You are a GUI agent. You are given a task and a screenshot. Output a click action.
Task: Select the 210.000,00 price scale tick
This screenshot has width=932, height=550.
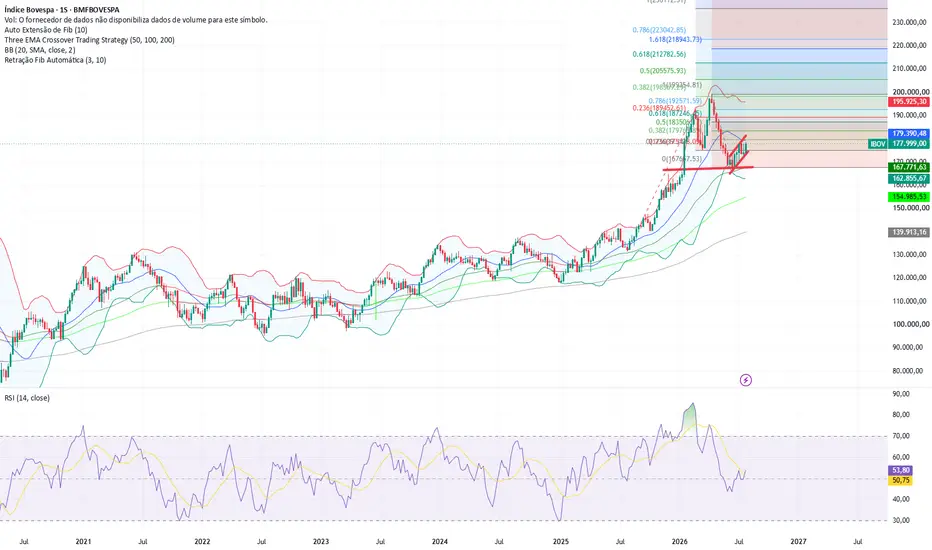pyautogui.click(x=909, y=69)
